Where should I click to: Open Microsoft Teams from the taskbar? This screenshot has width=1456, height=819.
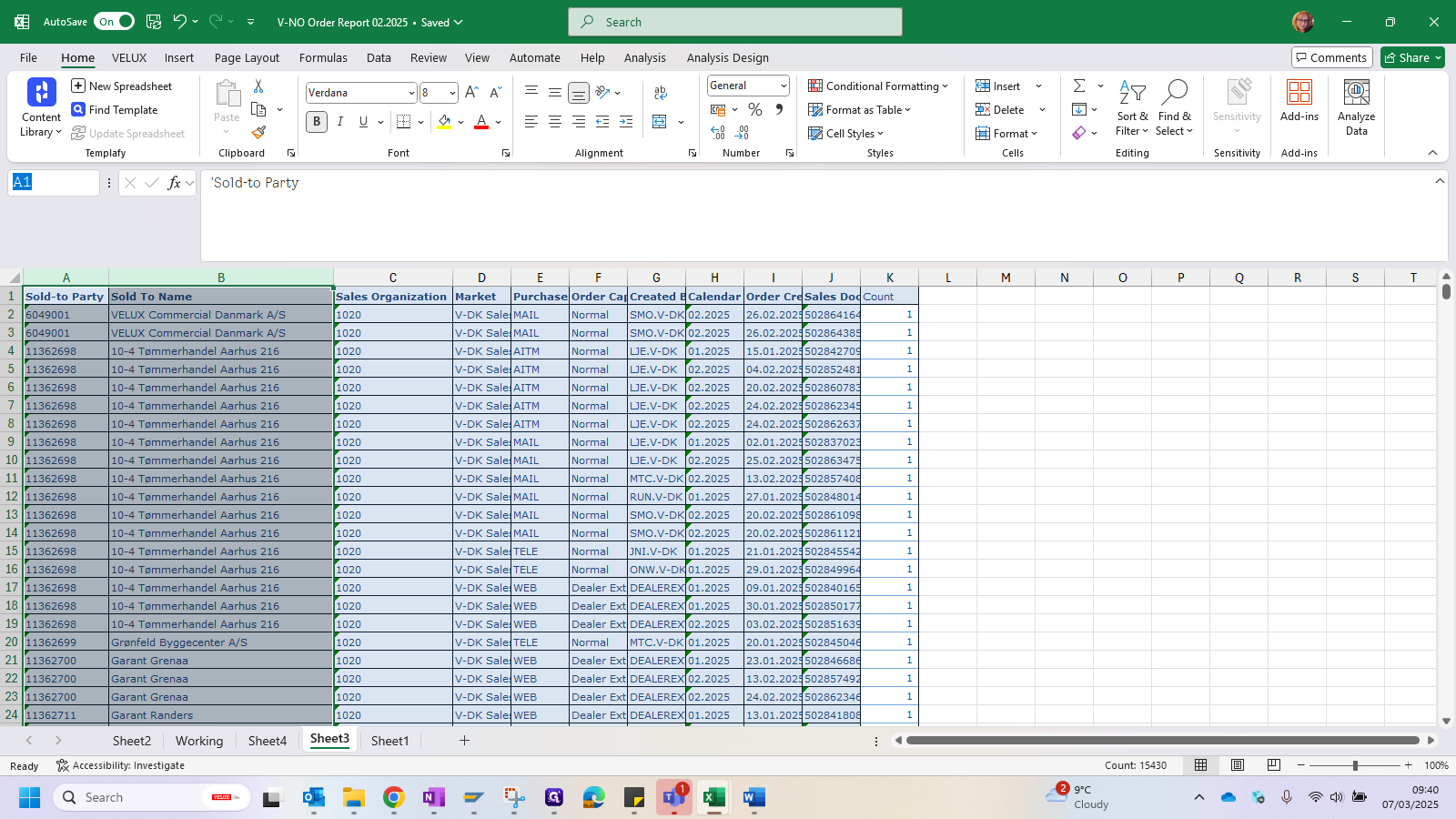coord(673,797)
